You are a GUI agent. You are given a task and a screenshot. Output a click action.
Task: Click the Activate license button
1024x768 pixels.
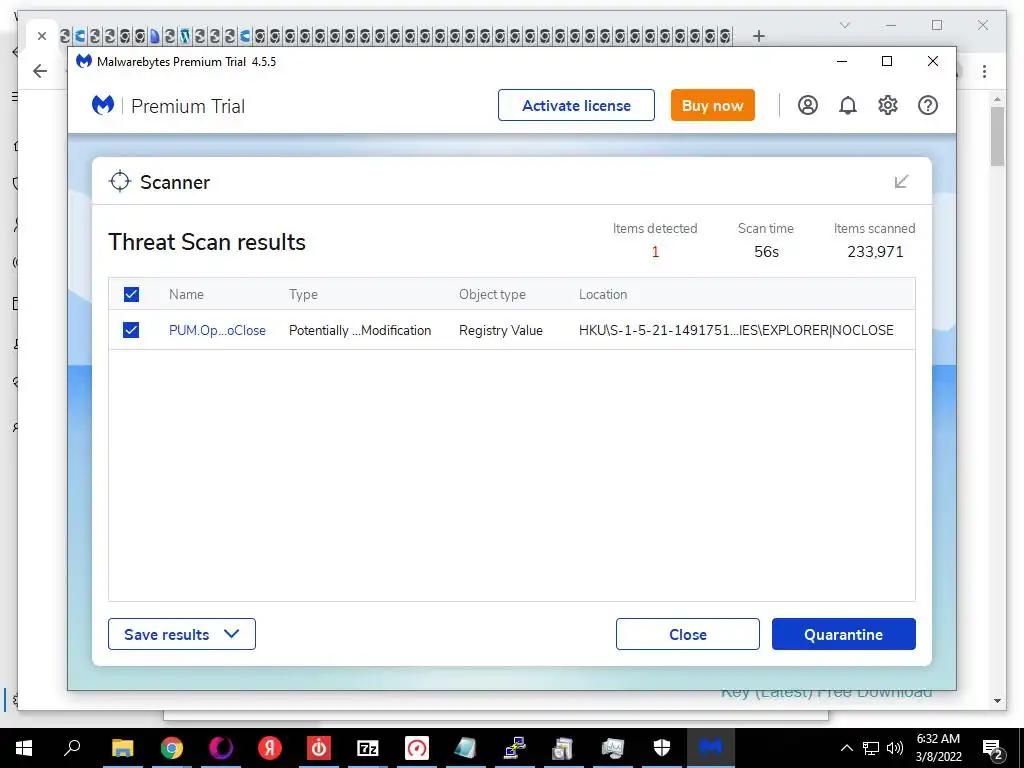point(576,105)
